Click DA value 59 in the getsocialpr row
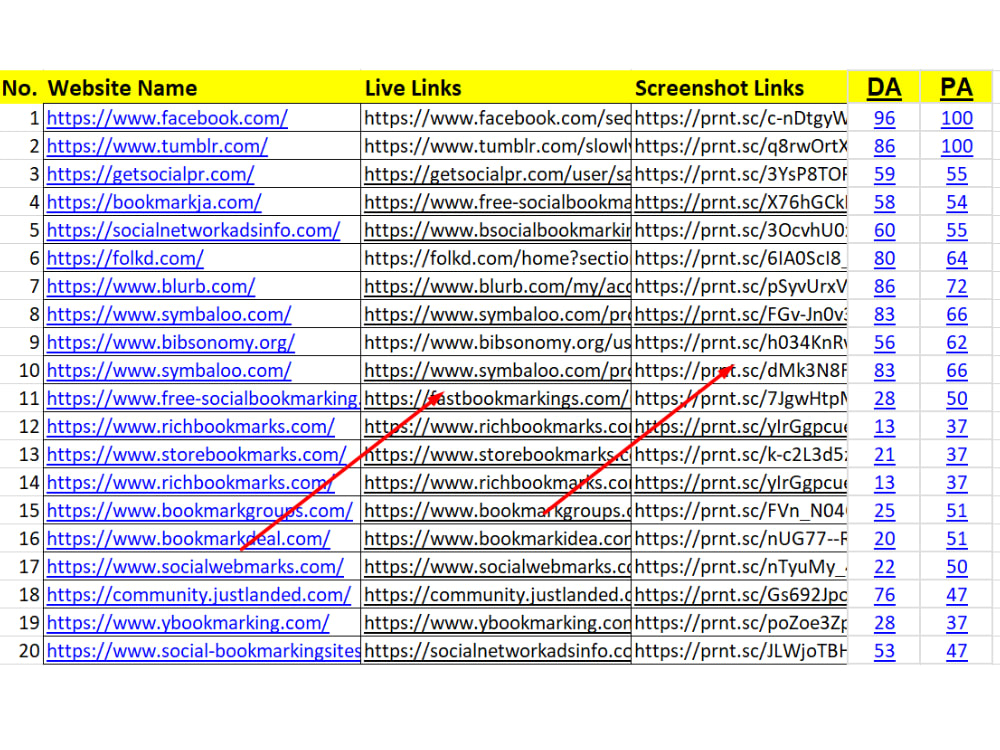Screen dimensions: 1000x750 pyautogui.click(x=884, y=174)
